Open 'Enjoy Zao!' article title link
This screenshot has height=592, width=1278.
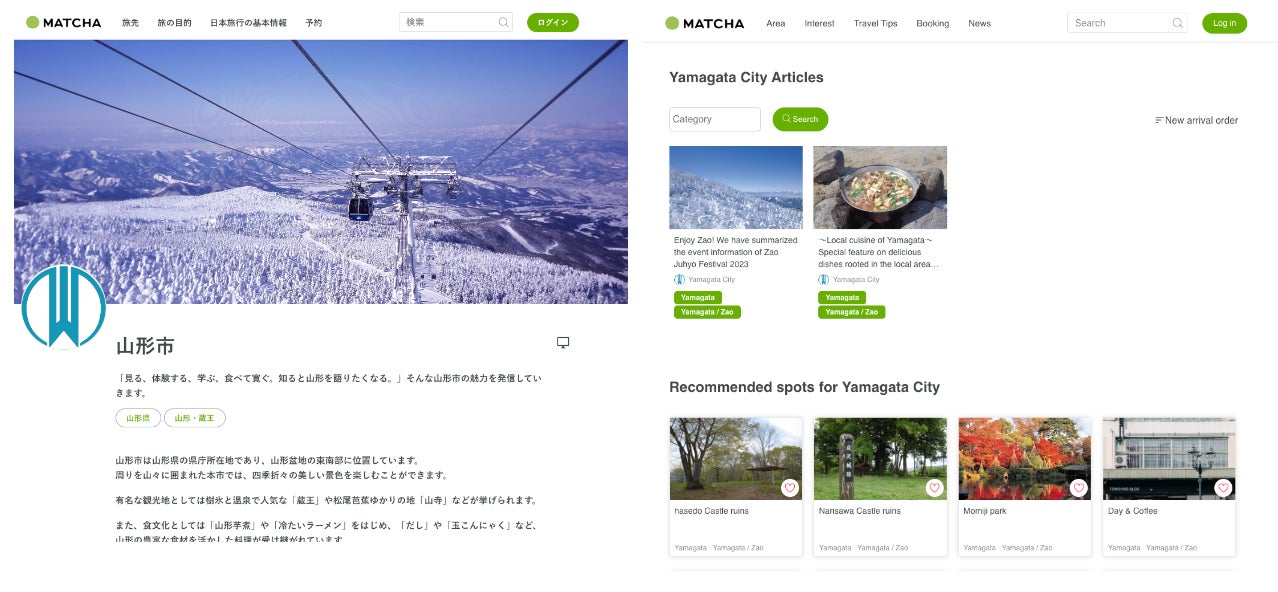[x=736, y=252]
